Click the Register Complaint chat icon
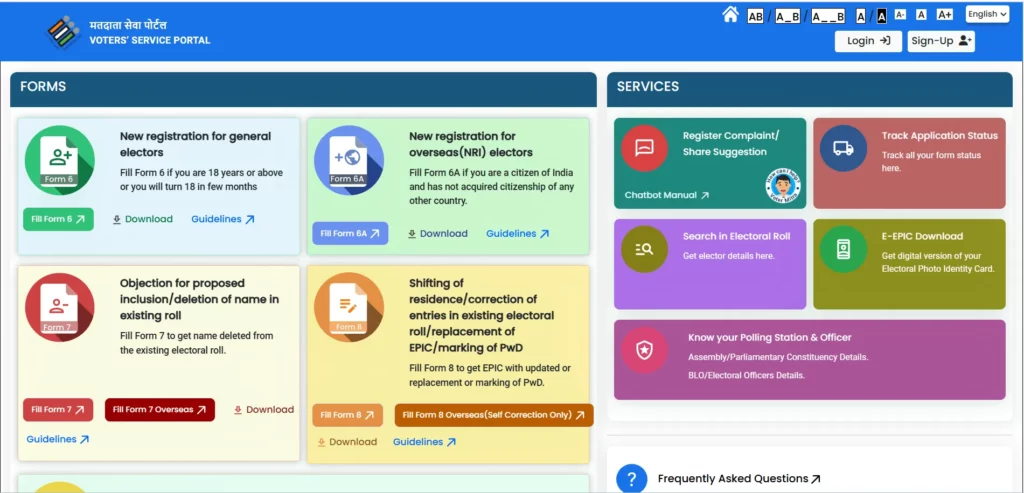The height and width of the screenshot is (493, 1024). 644,148
